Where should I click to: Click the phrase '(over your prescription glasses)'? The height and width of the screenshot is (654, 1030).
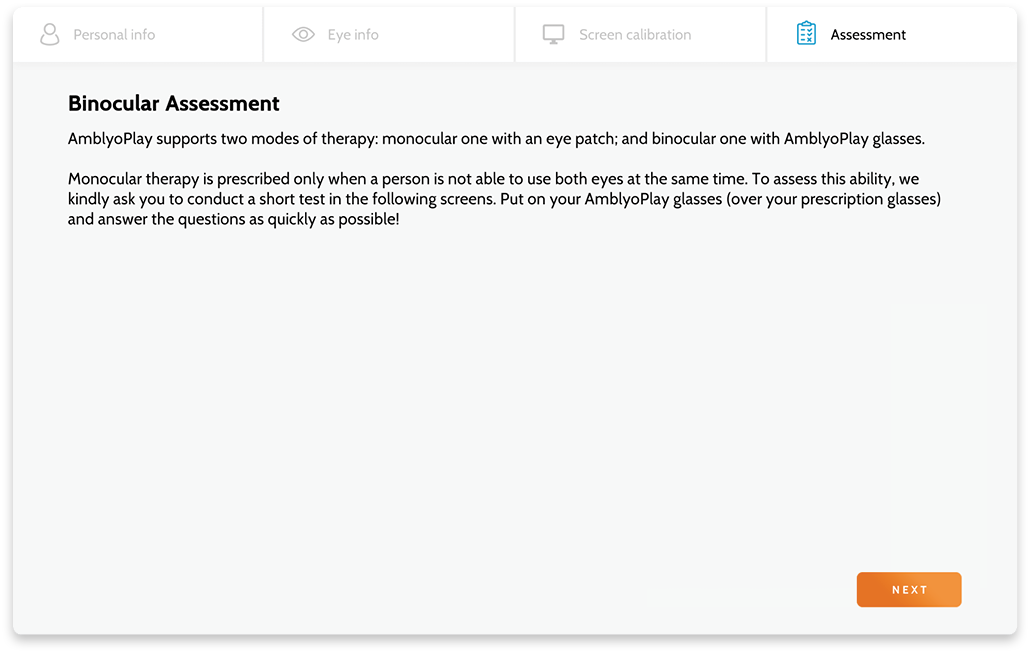click(x=834, y=199)
